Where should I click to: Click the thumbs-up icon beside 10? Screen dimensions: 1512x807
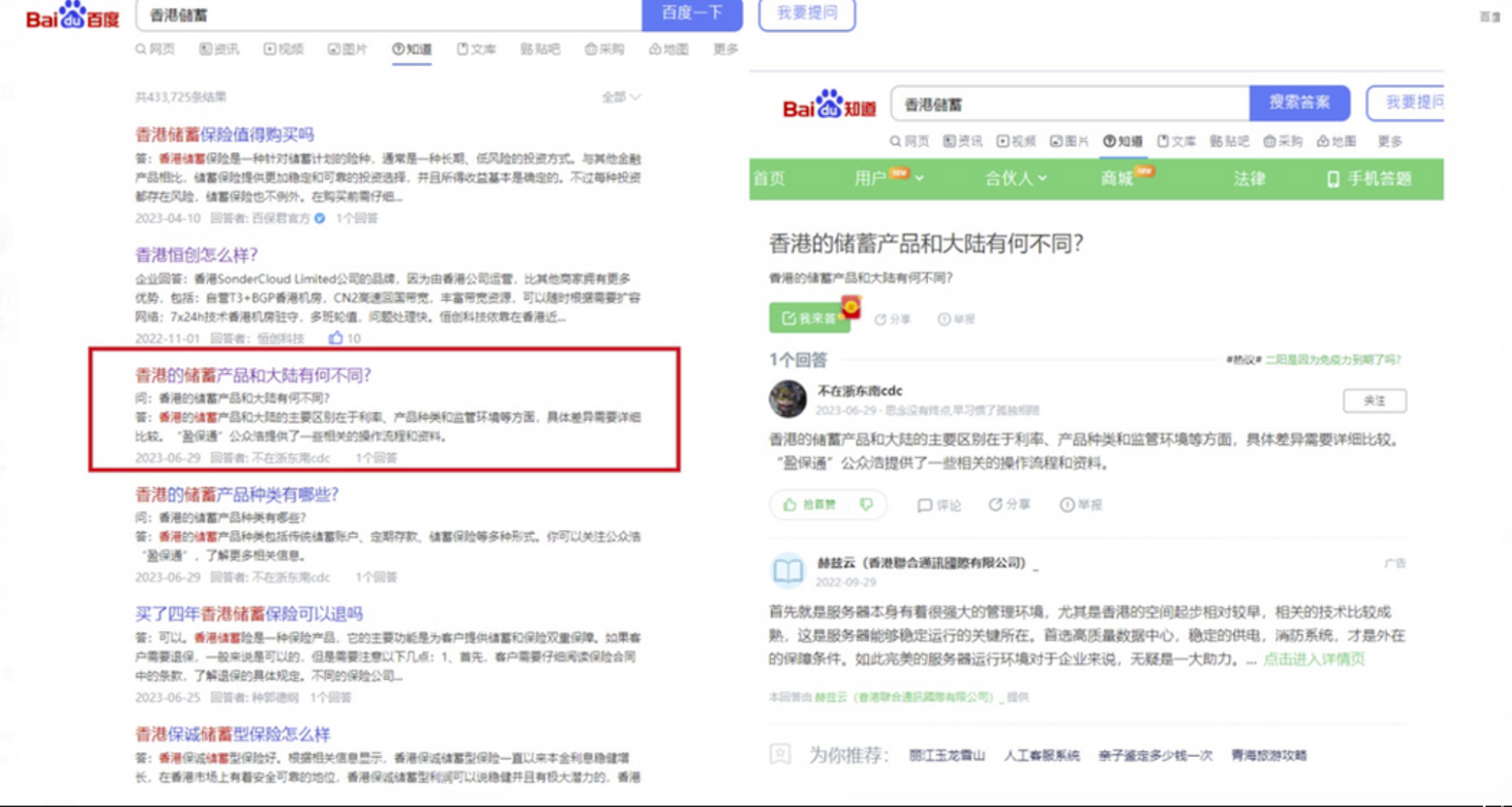[335, 338]
